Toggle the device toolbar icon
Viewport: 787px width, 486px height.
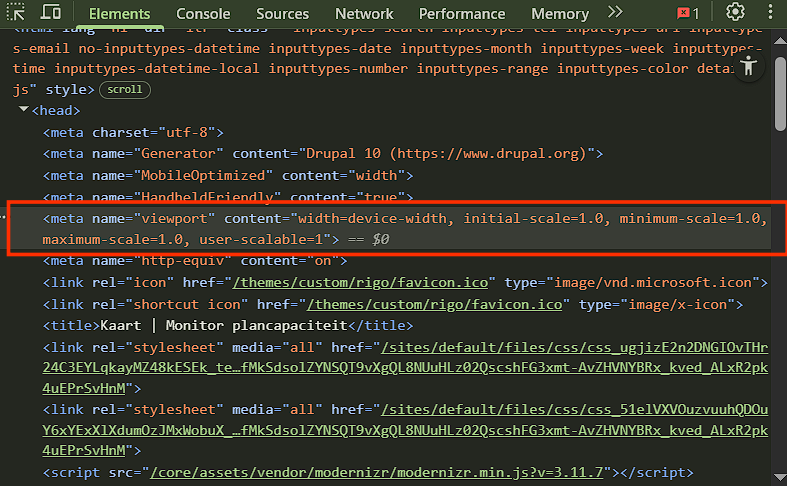pos(50,13)
